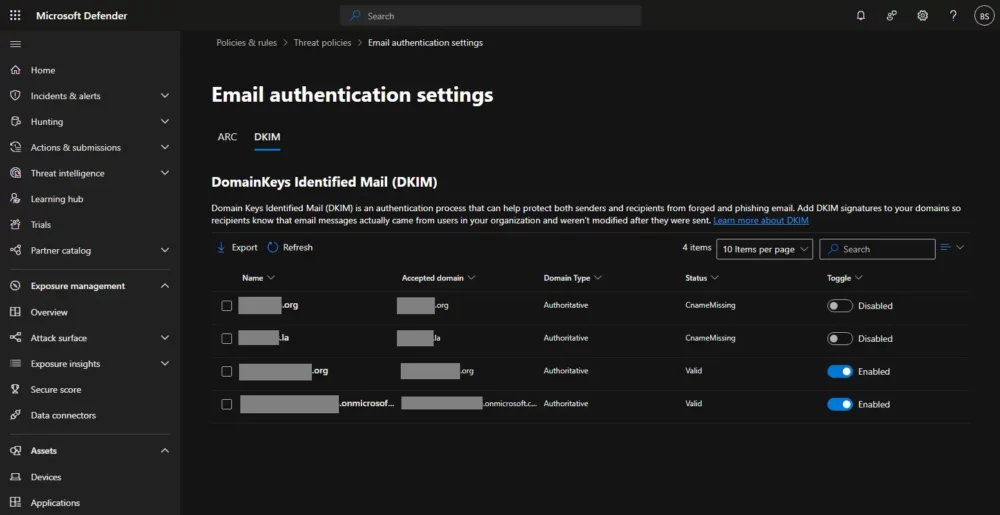Click the Trials gift icon
The height and width of the screenshot is (515, 1000).
tap(15, 224)
